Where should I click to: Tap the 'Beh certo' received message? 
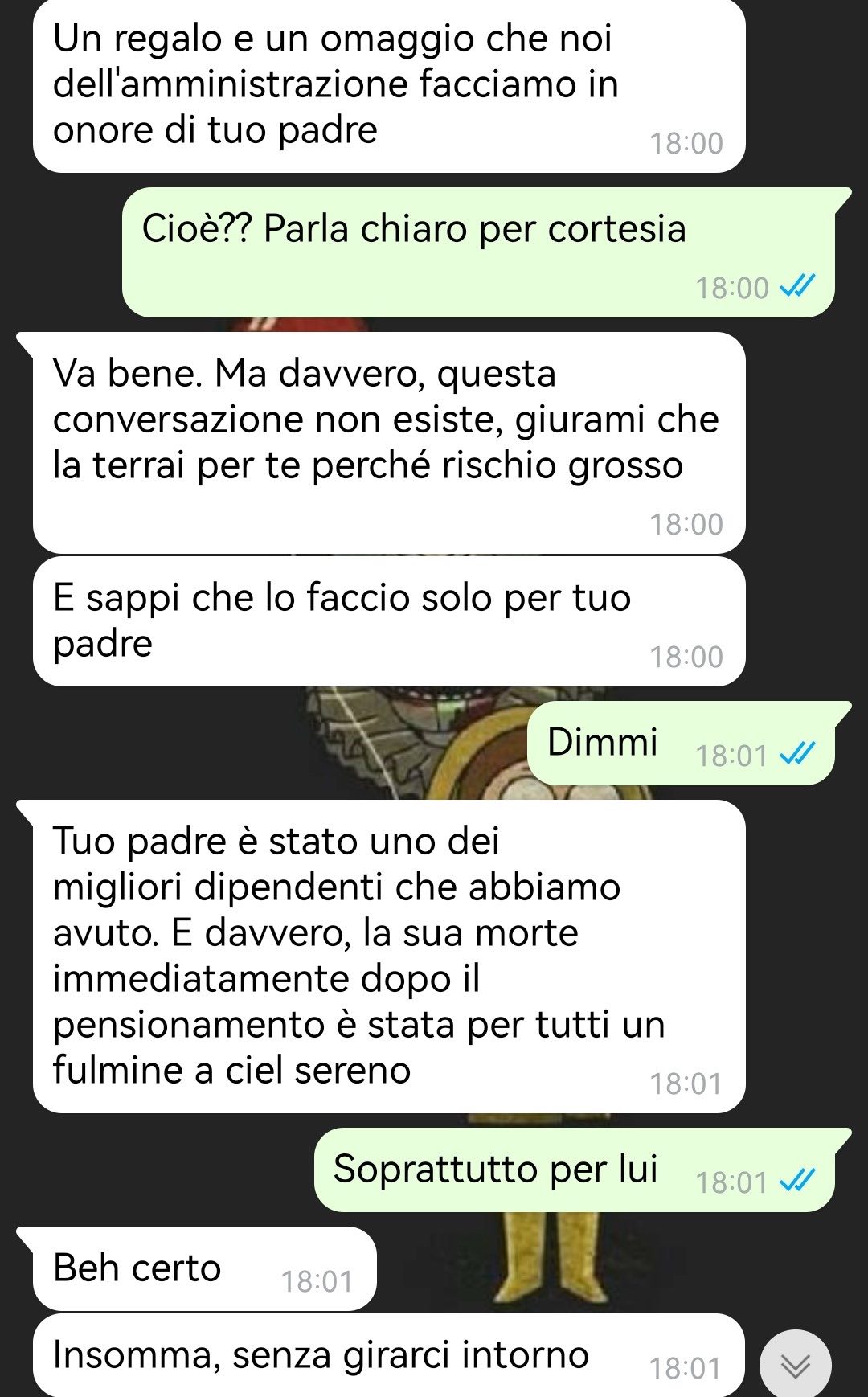204,1269
